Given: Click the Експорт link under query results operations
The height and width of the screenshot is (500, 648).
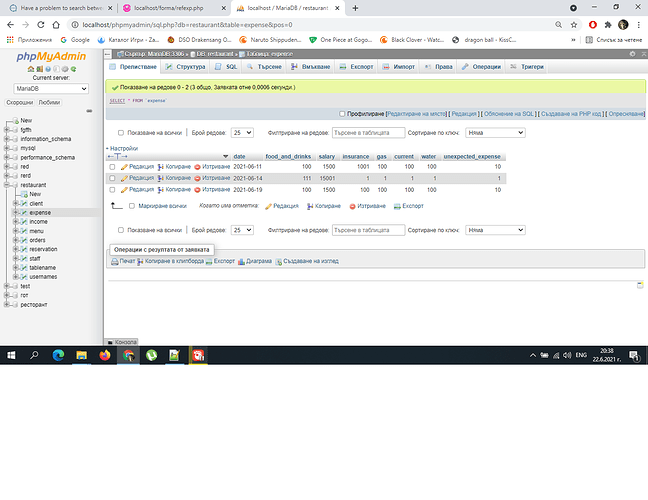Looking at the screenshot, I should (x=220, y=261).
